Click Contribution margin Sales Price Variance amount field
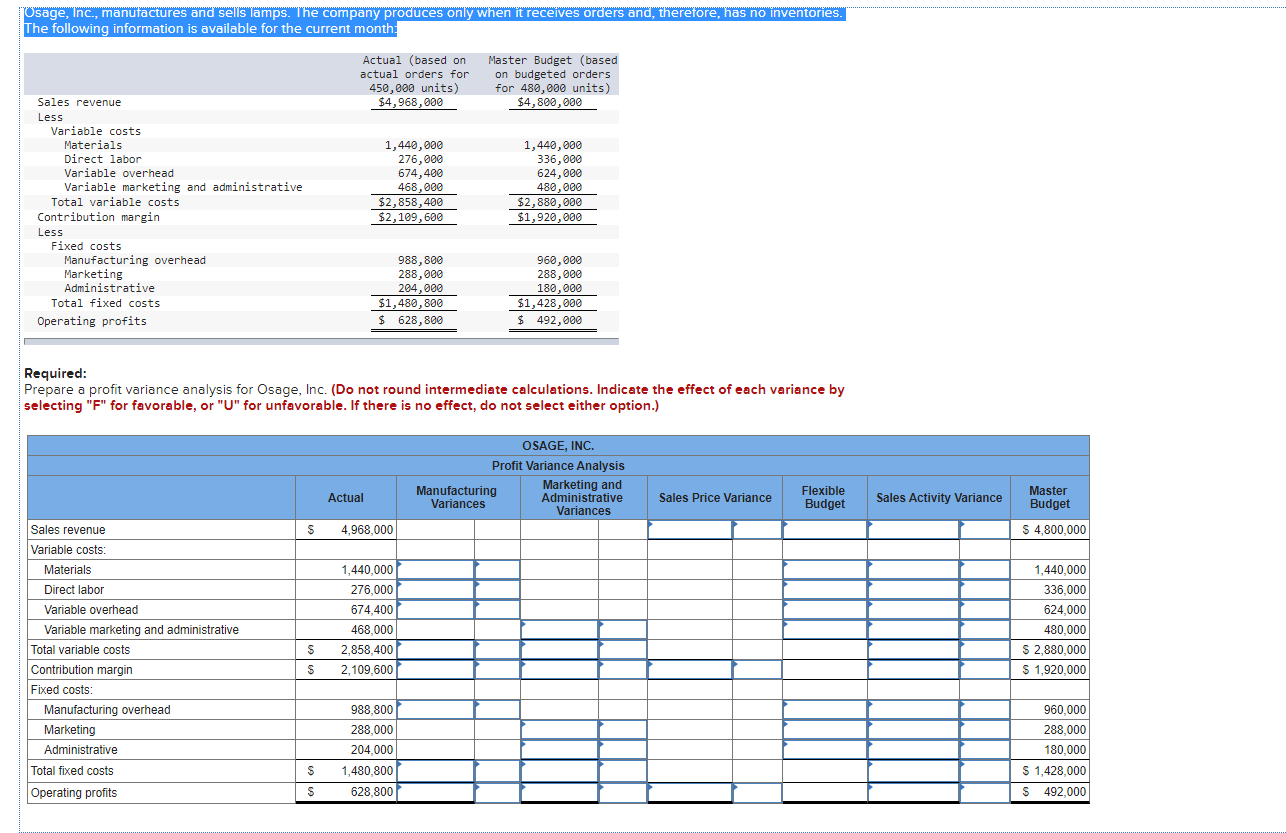The image size is (1286, 833). [689, 670]
